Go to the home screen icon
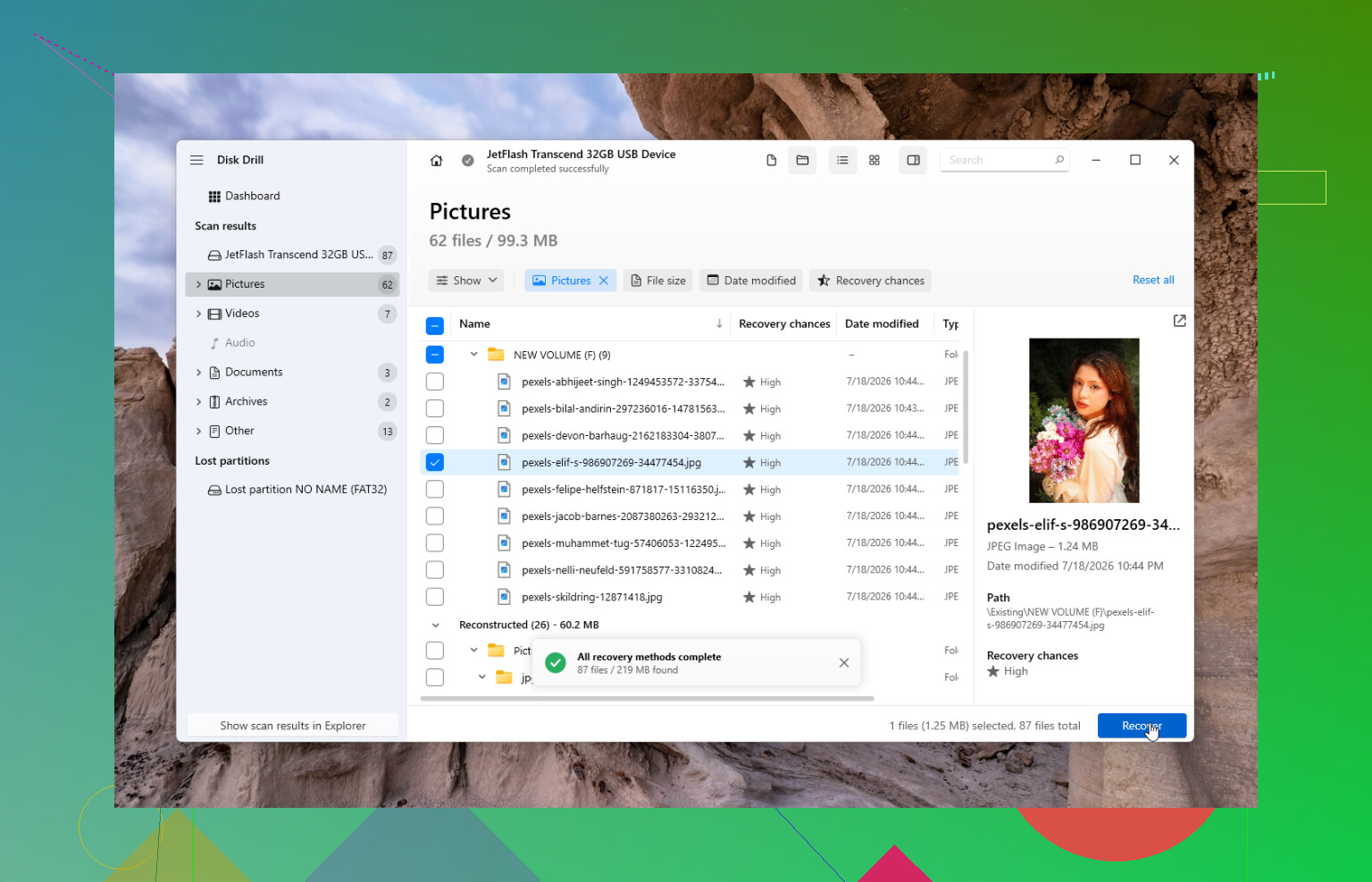Viewport: 1372px width, 882px height. click(436, 161)
